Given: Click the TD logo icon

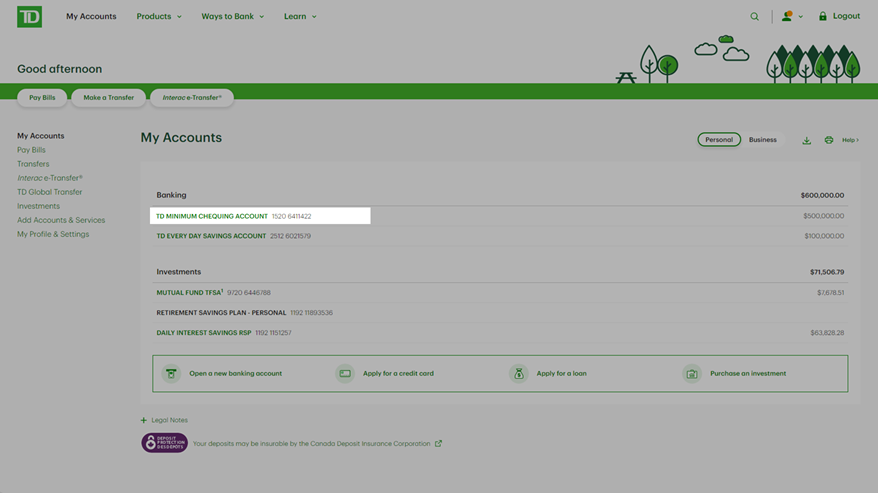Looking at the screenshot, I should click(x=29, y=16).
